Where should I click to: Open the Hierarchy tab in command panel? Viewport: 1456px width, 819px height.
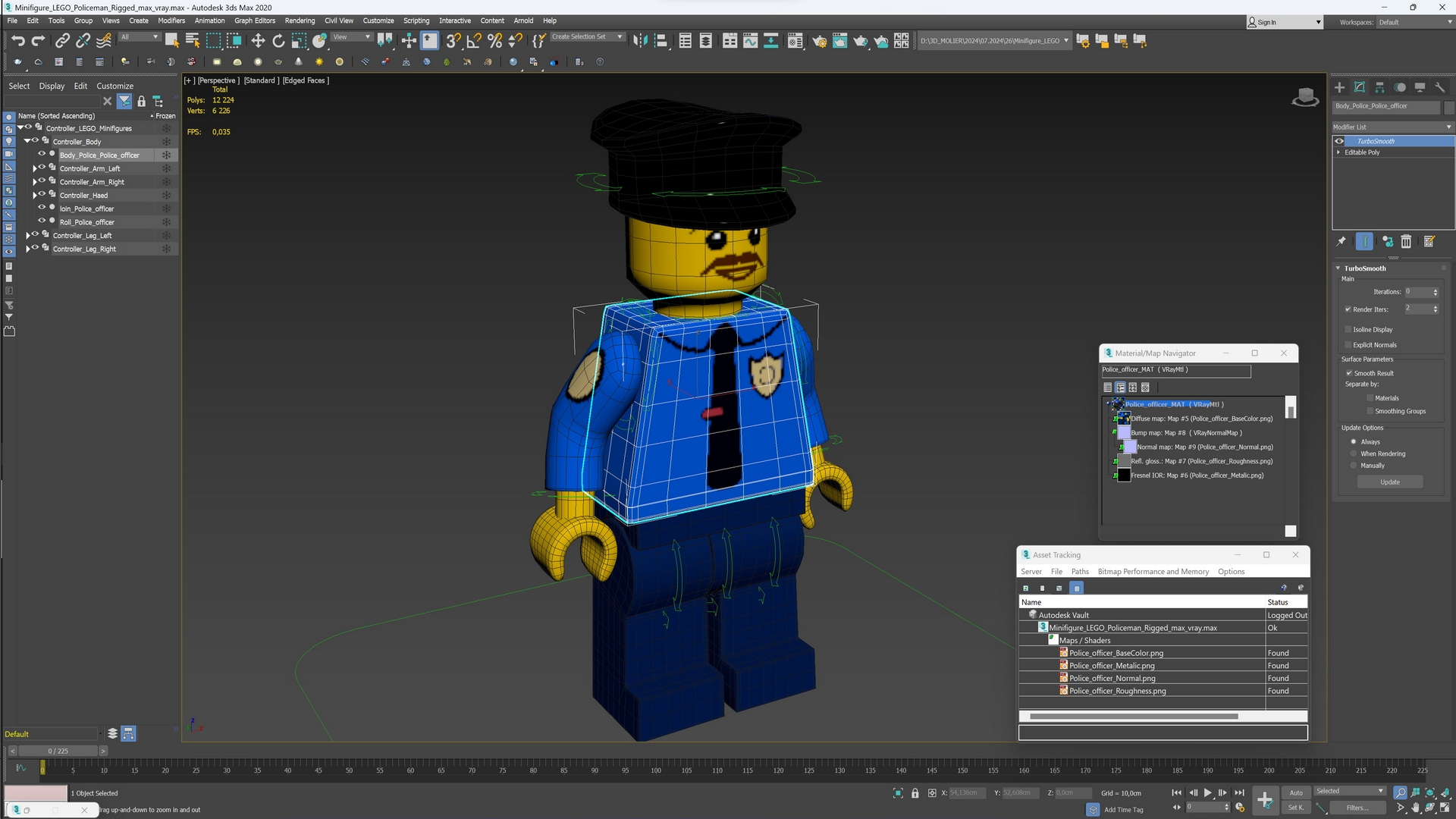[x=1379, y=87]
